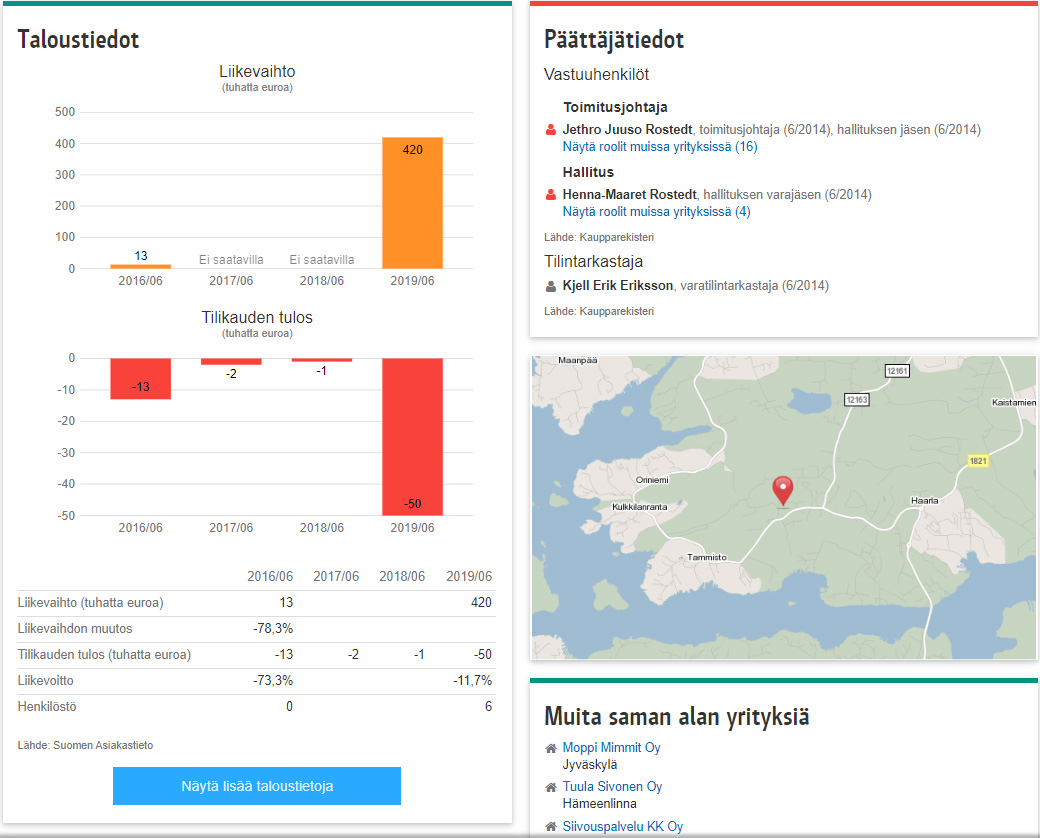This screenshot has width=1040, height=838.
Task: Click the red location pin on the map
Action: click(x=783, y=490)
